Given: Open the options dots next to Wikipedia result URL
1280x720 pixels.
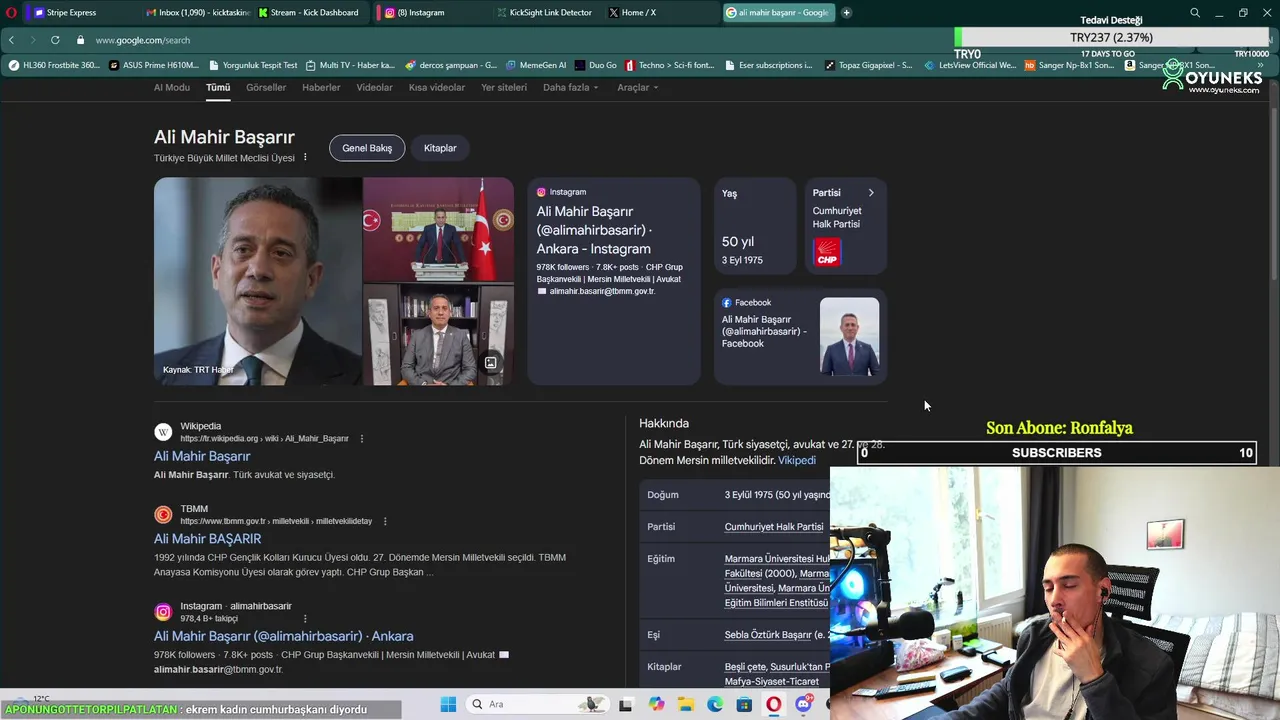Looking at the screenshot, I should 361,438.
